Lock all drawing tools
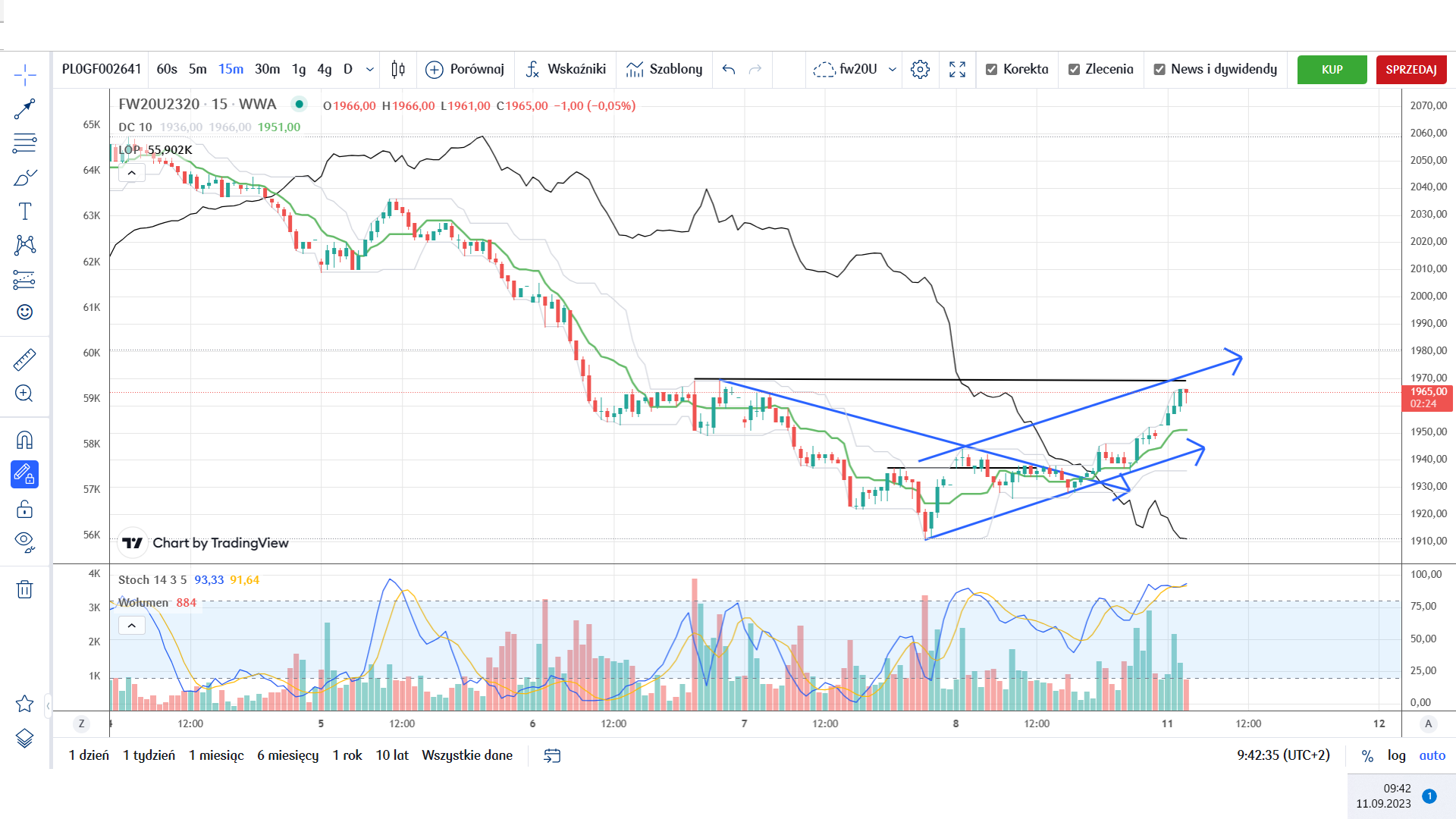Viewport: 1456px width, 819px height. 25,509
